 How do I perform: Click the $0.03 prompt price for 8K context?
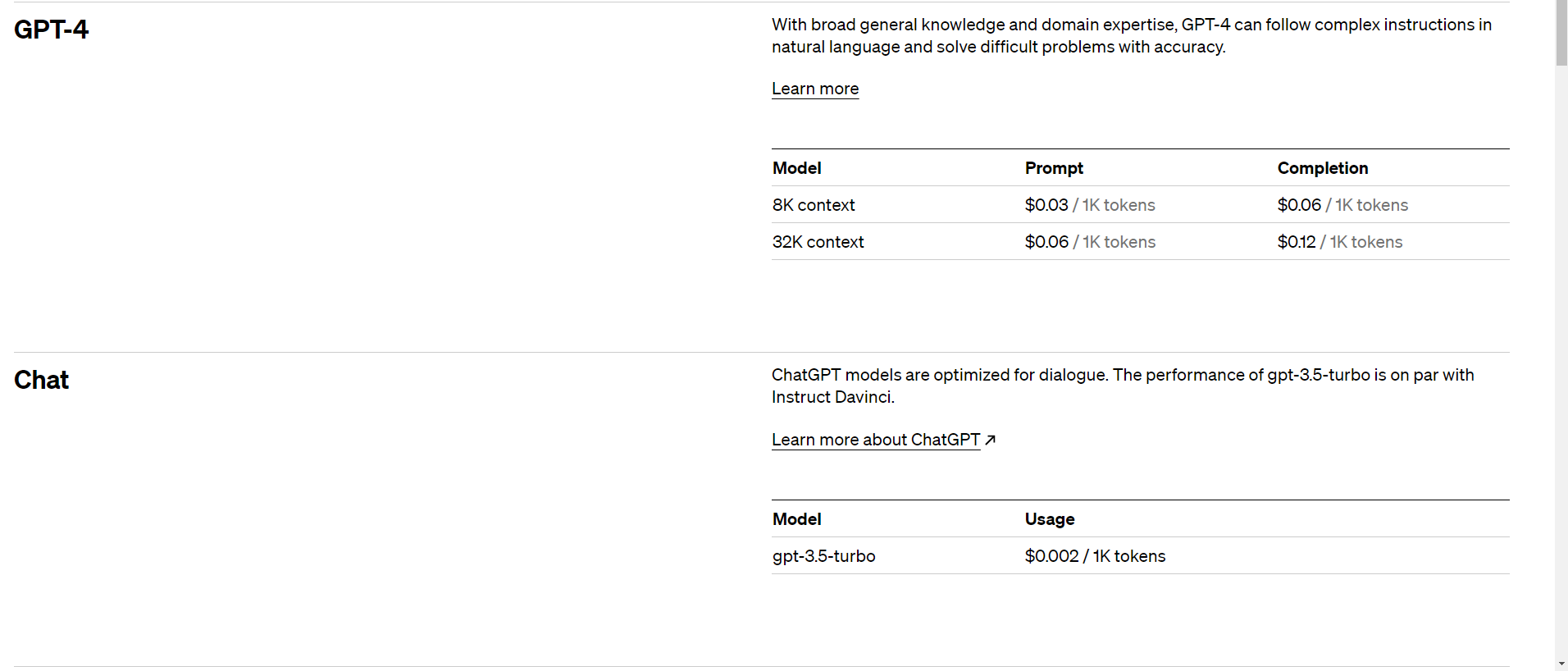point(1046,205)
